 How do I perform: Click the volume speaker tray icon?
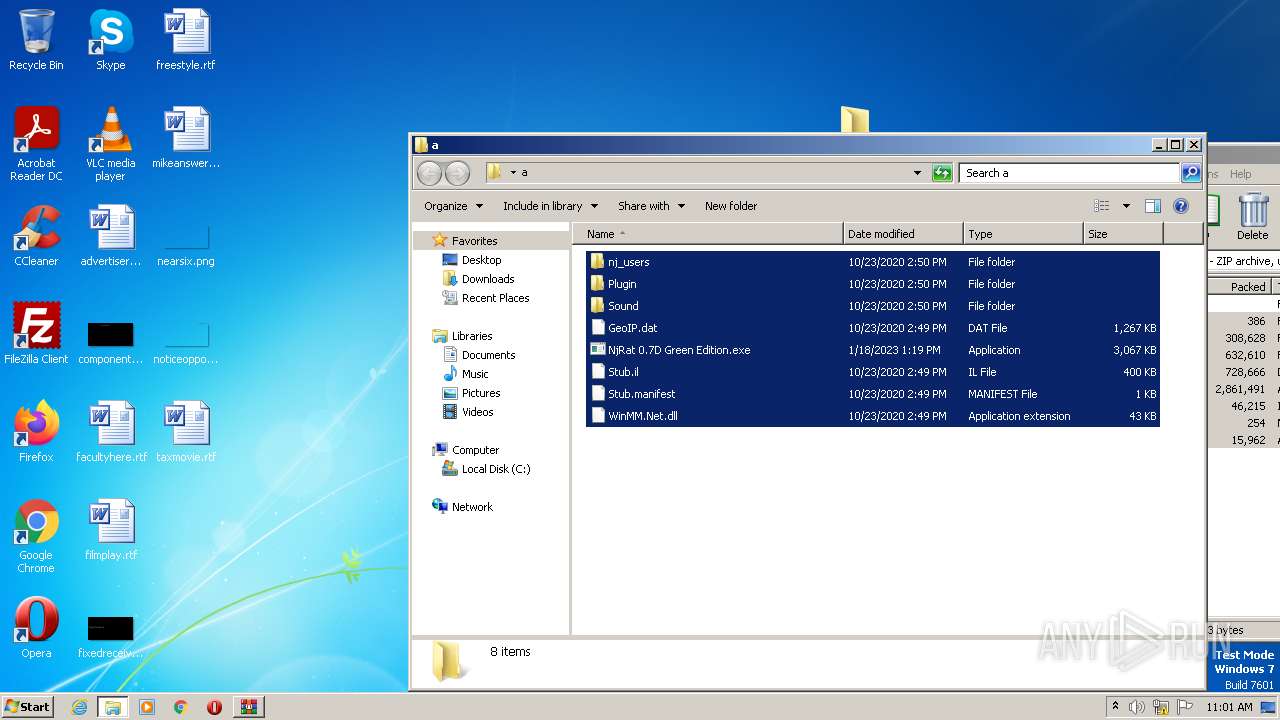[x=1136, y=707]
